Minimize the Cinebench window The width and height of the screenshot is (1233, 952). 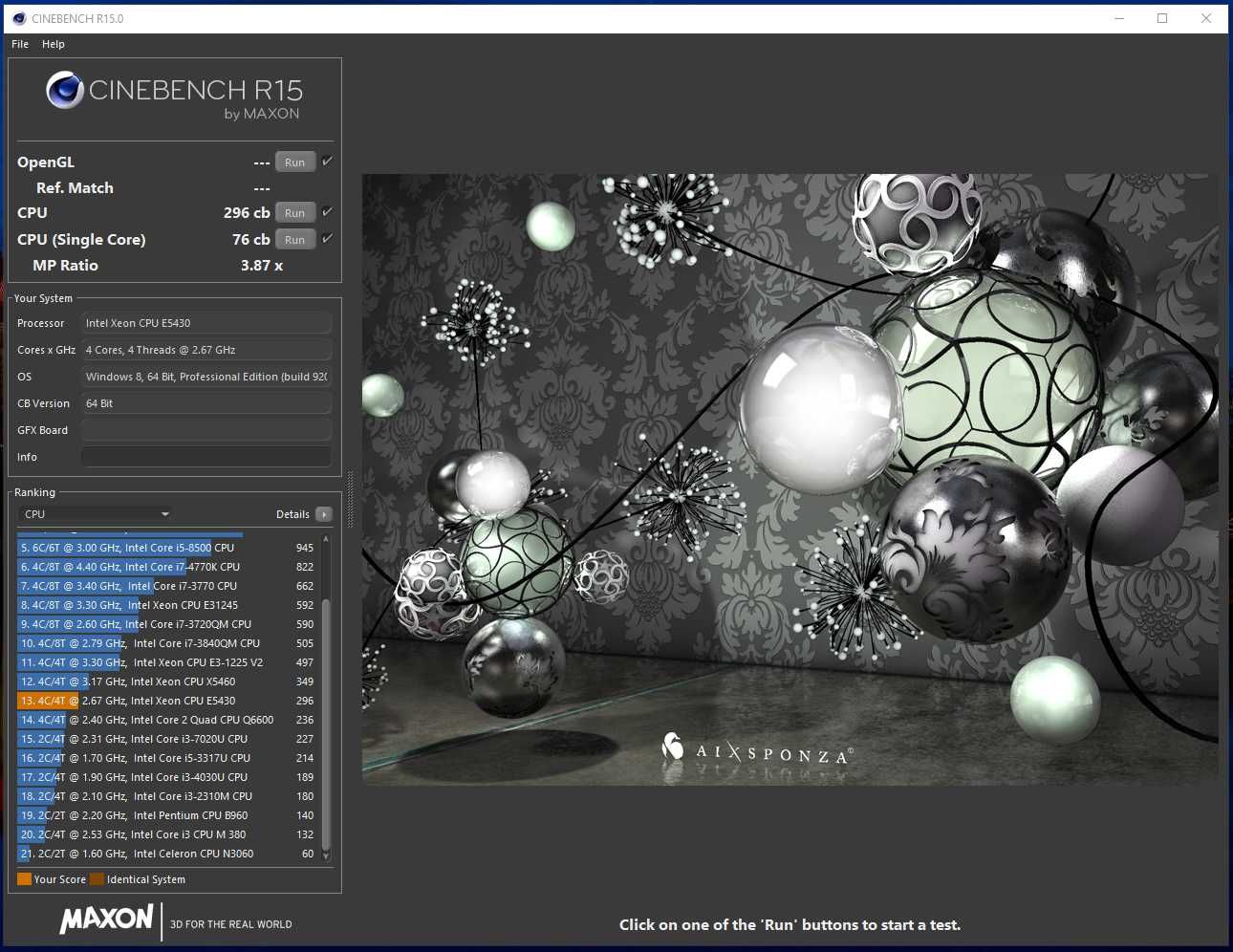[1119, 18]
